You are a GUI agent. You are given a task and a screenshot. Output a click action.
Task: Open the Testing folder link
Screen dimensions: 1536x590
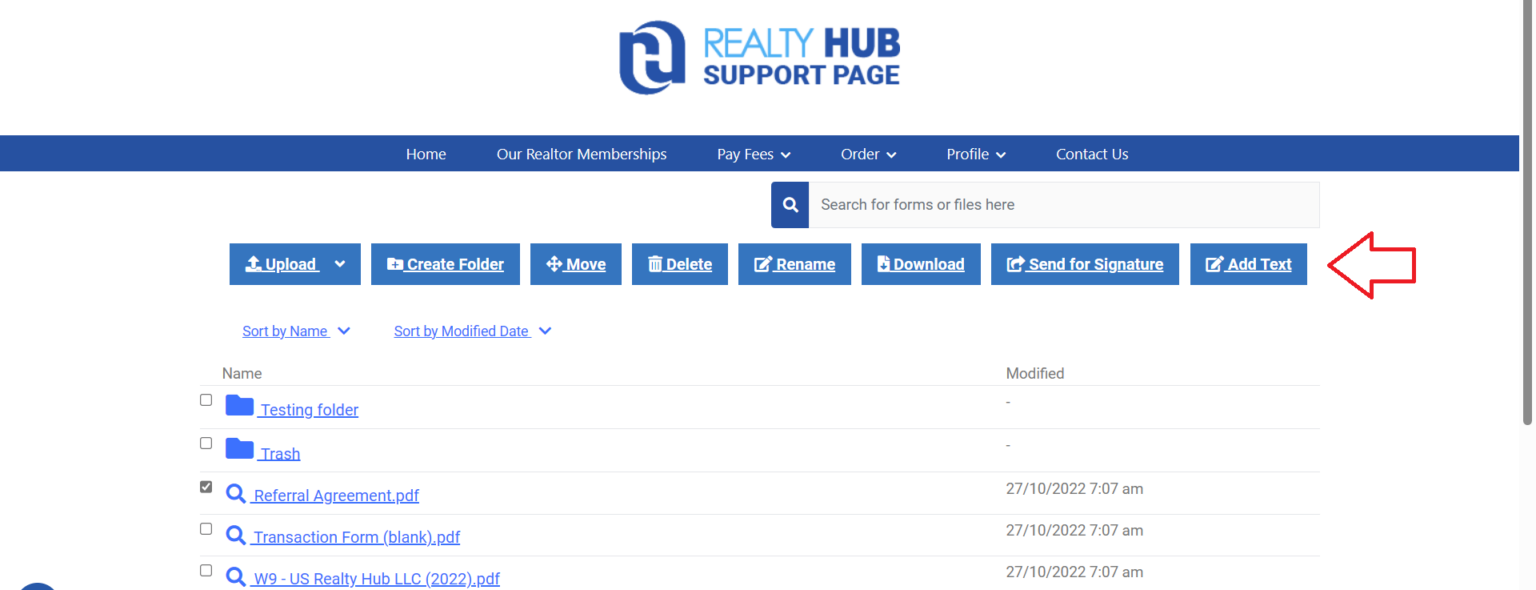309,410
